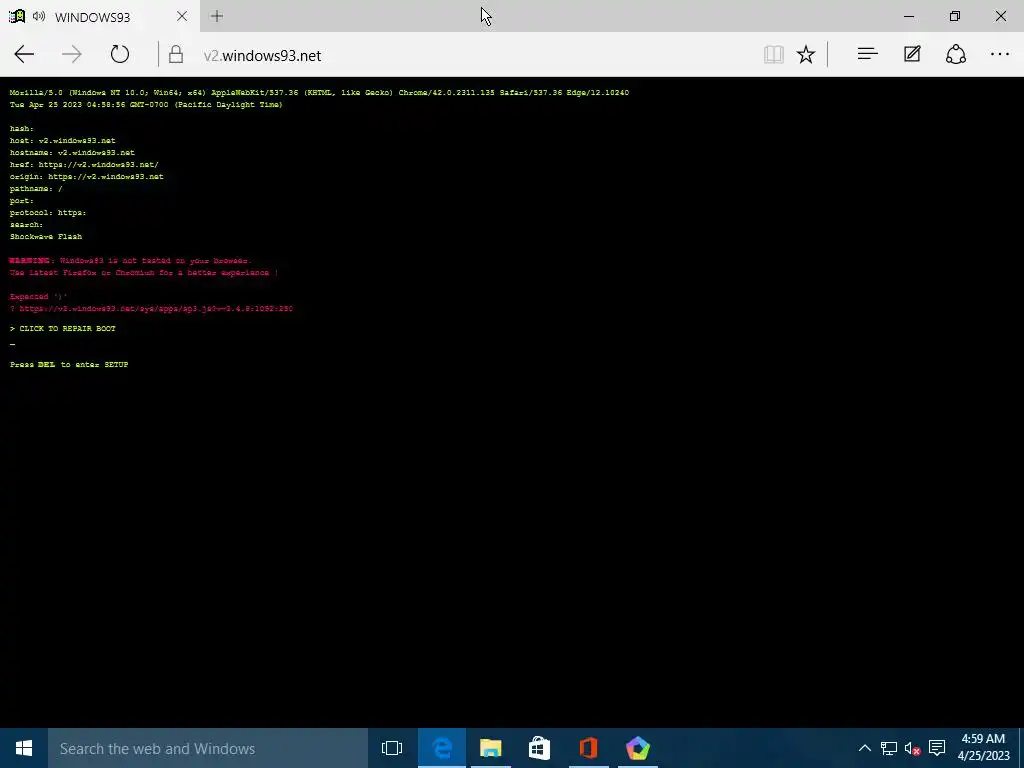Screen dimensions: 1024x768
Task: Open a new tab with plus button
Action: tap(217, 16)
